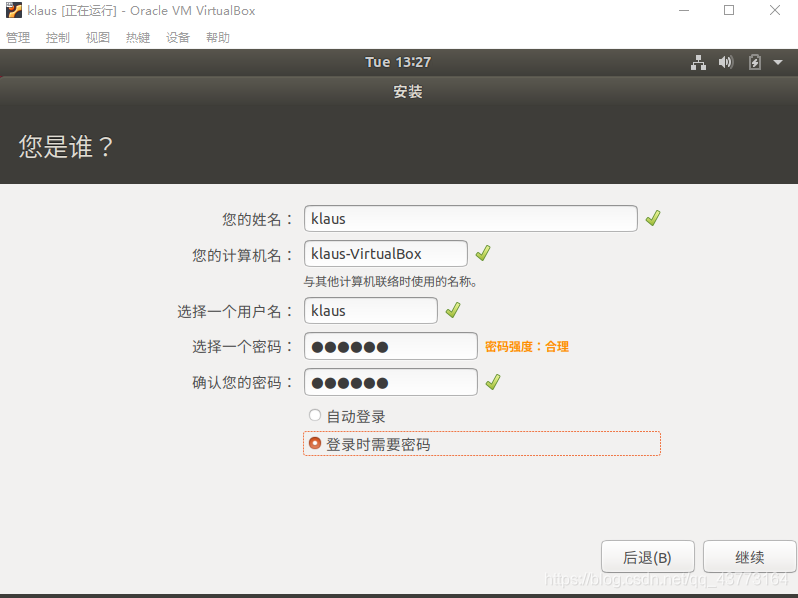
Task: Minimize the VirtualBox window
Action: [684, 10]
